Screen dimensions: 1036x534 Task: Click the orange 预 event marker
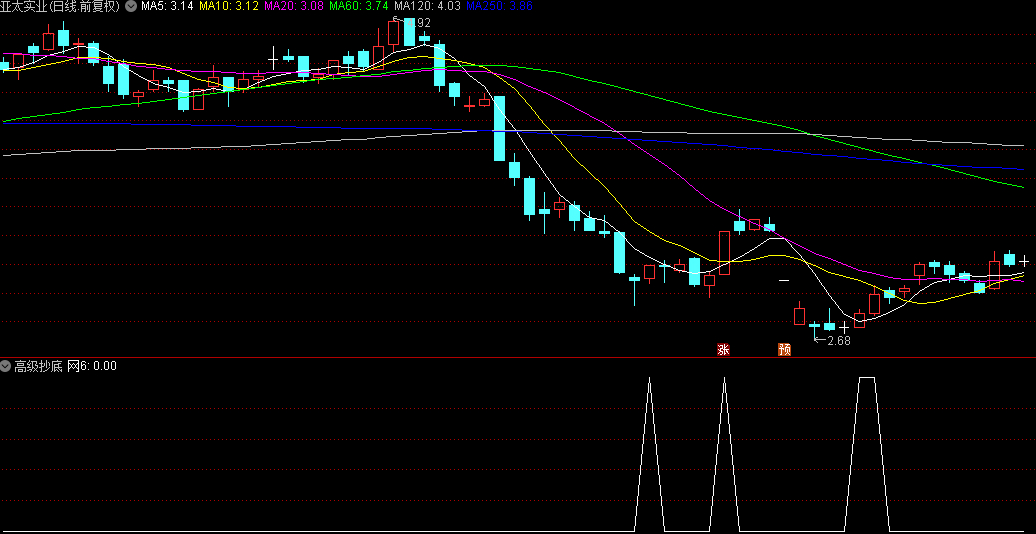pyautogui.click(x=785, y=349)
